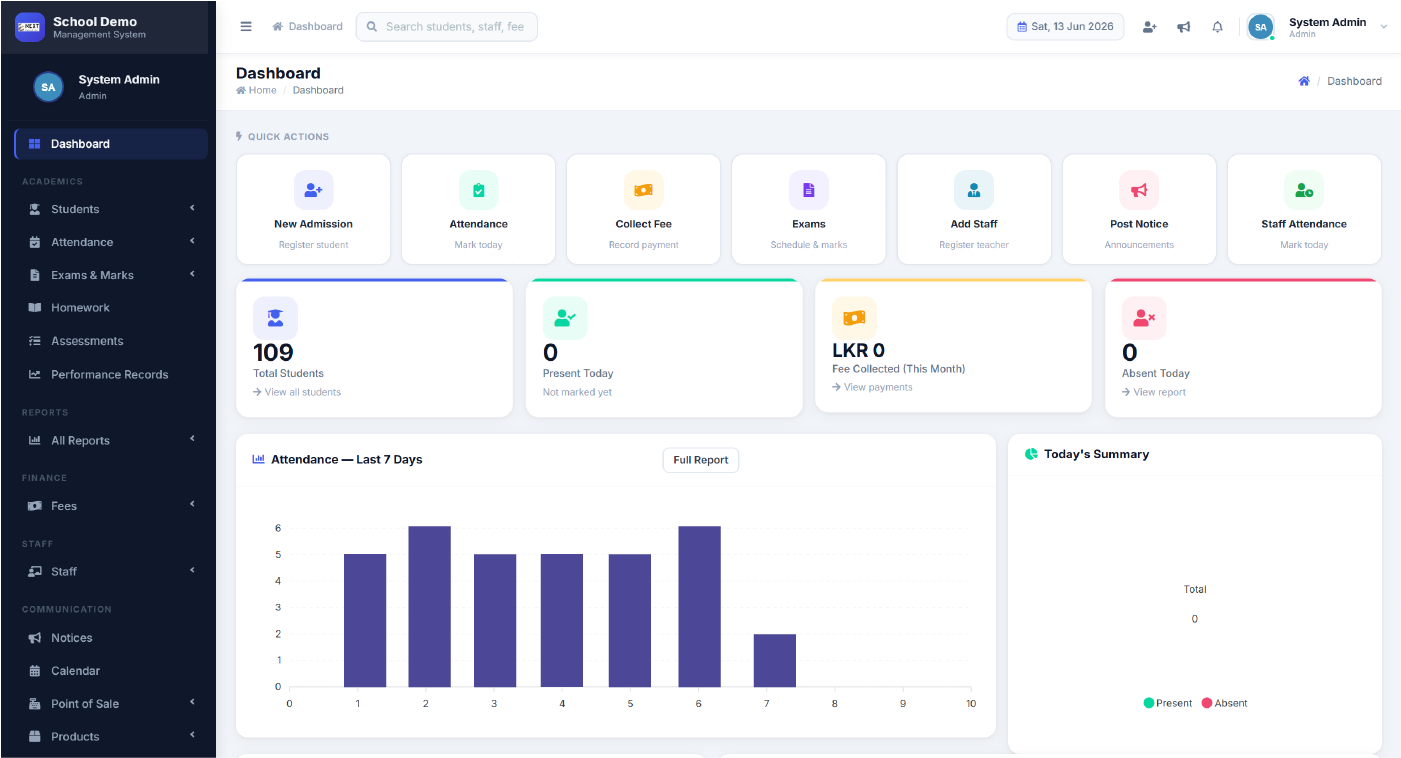
Task: Click the New Admission quick action icon
Action: [313, 190]
